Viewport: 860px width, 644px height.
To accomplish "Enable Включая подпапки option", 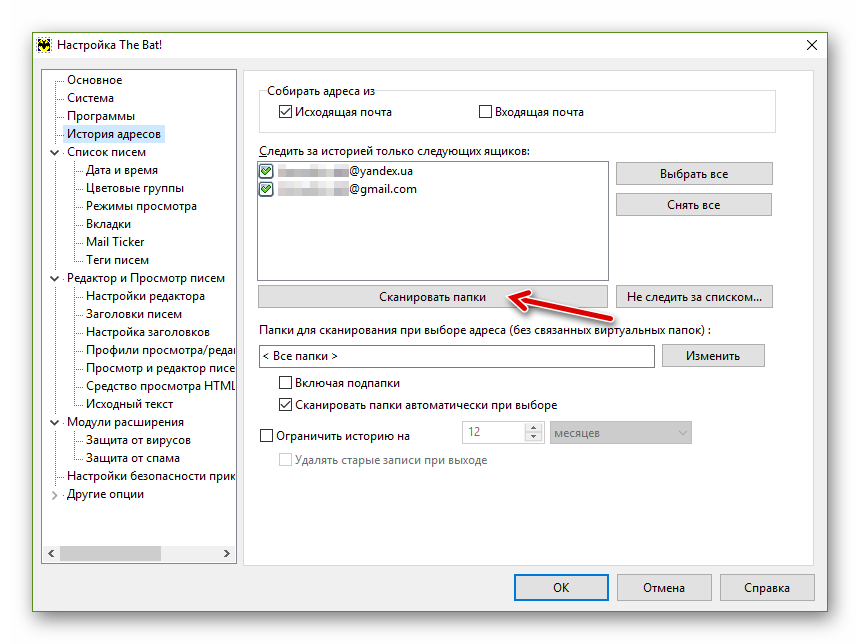I will point(286,383).
